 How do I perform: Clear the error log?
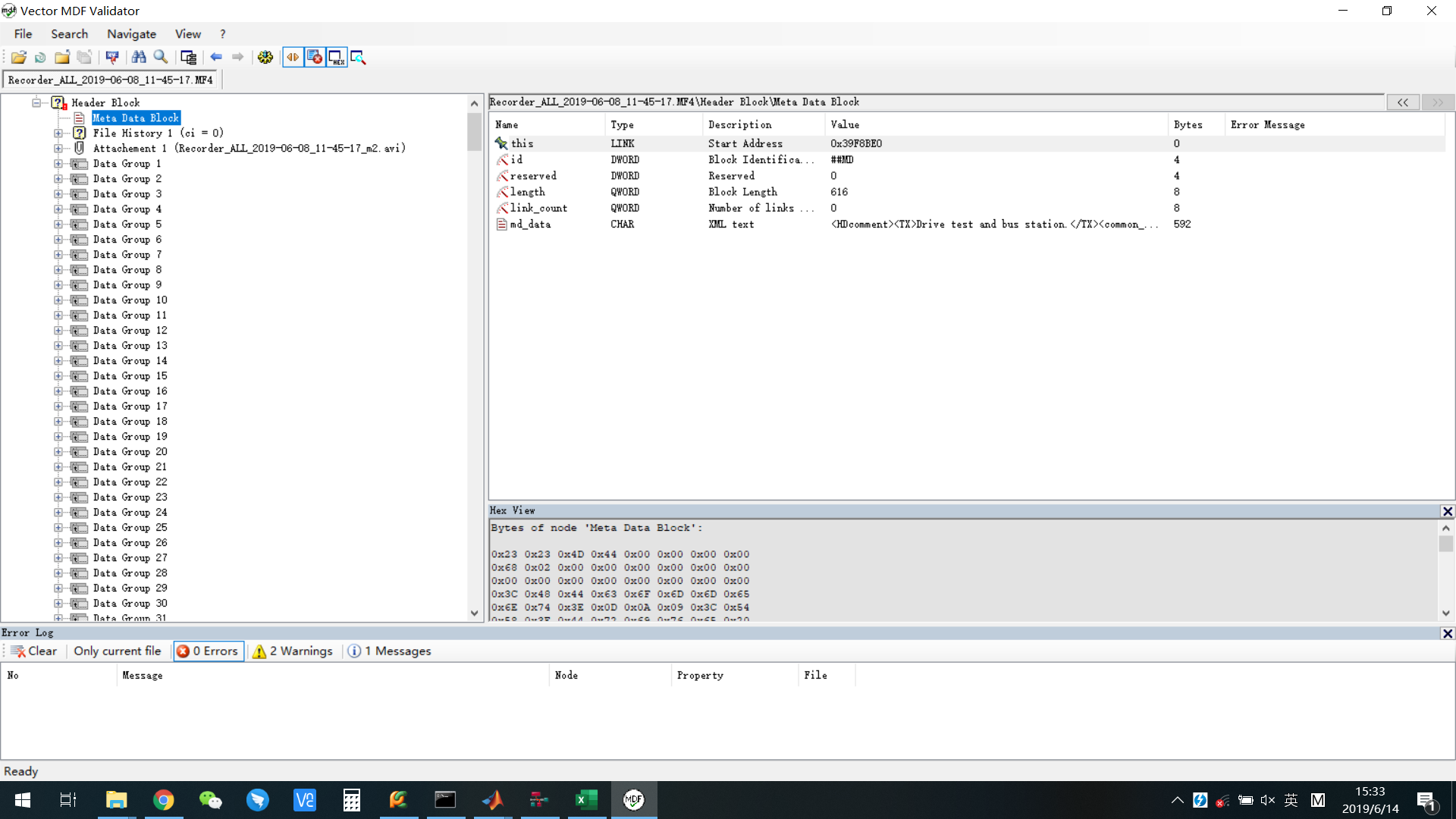33,651
